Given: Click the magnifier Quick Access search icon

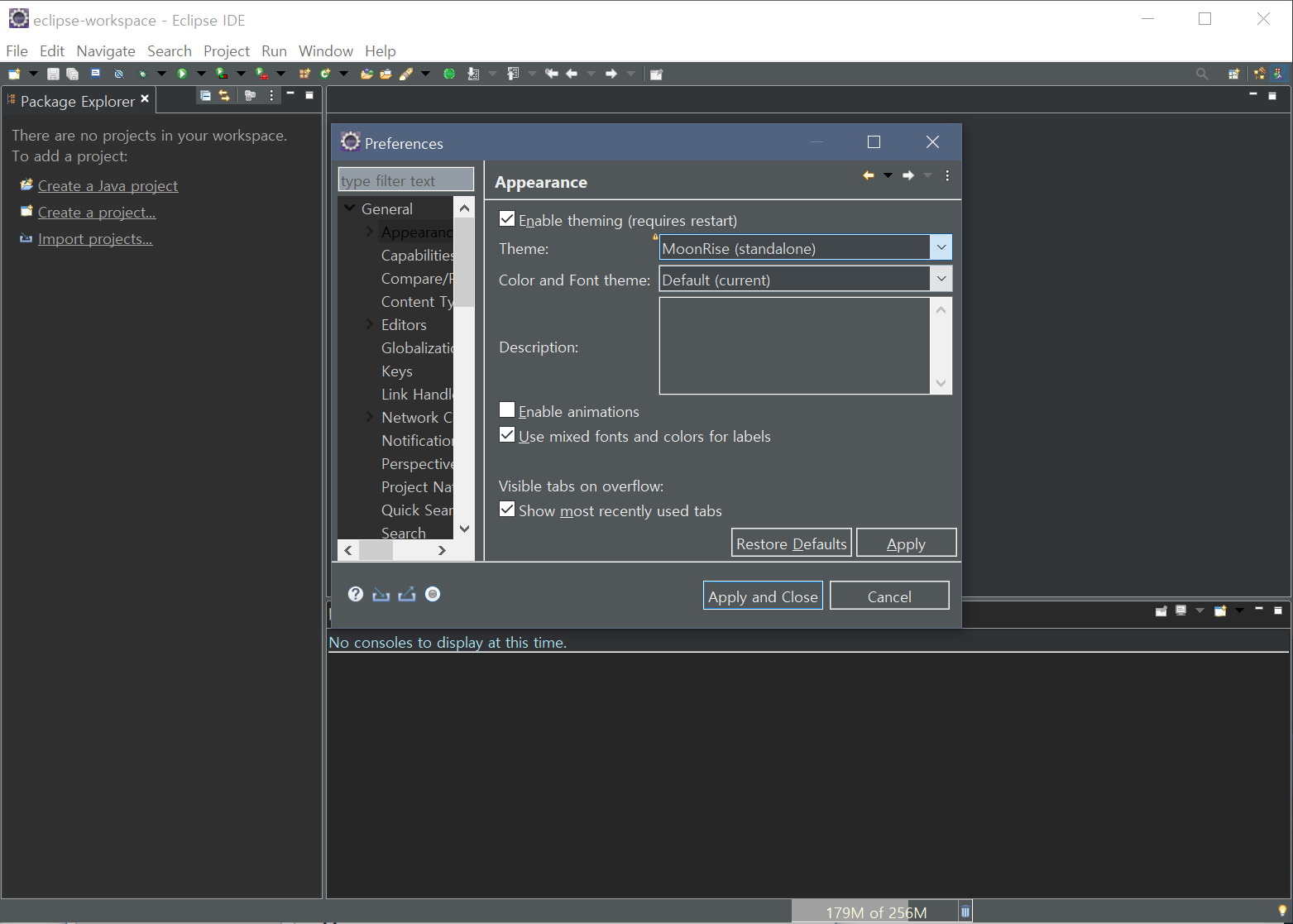Looking at the screenshot, I should tap(1202, 74).
